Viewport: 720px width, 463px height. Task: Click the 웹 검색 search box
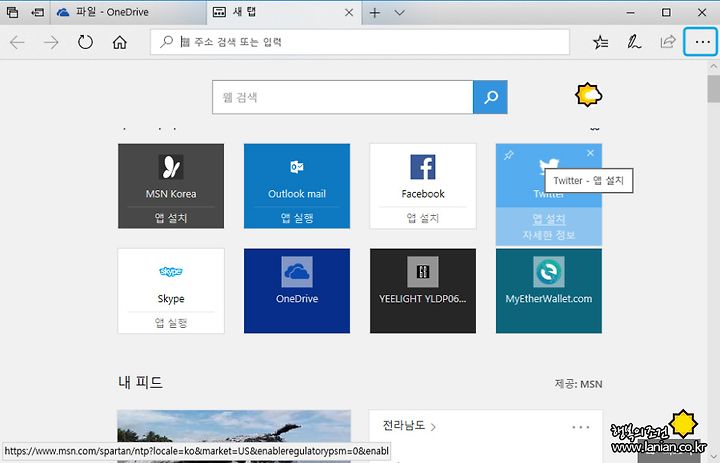343,97
